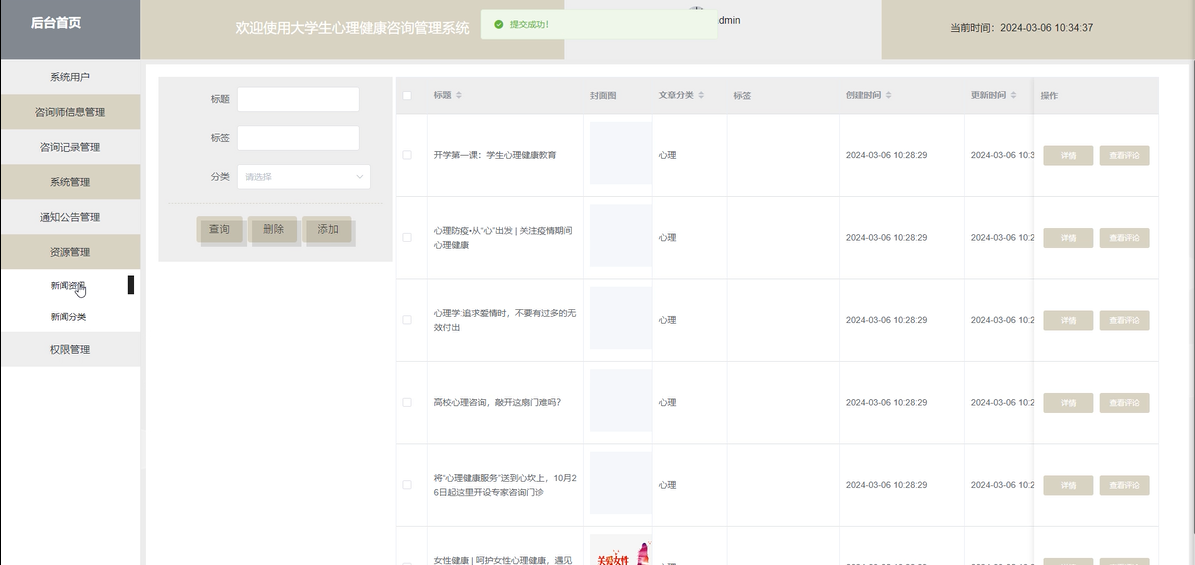Focus the 标题 search input field
Screen dimensions: 1195x565
point(298,99)
